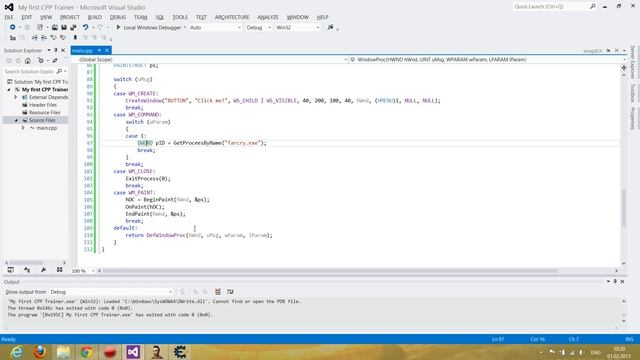This screenshot has height=360, width=640.
Task: Open Chrome from the taskbar
Action: 86,352
